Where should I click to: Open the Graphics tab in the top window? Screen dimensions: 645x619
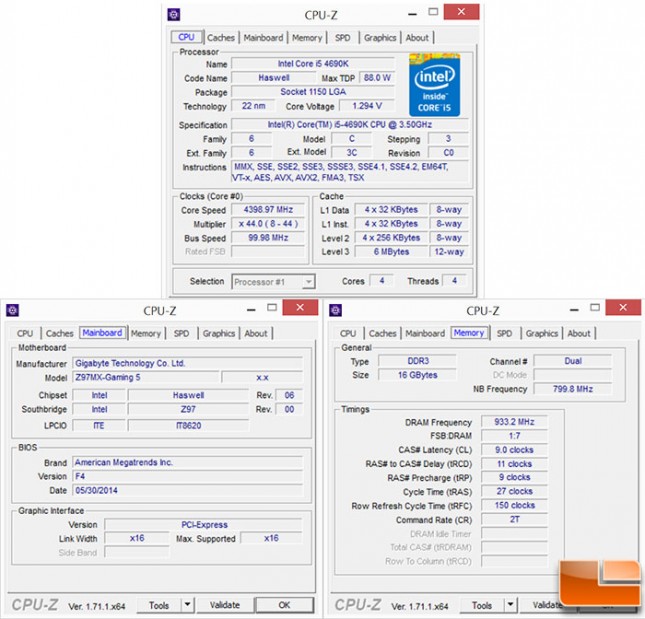(x=380, y=37)
